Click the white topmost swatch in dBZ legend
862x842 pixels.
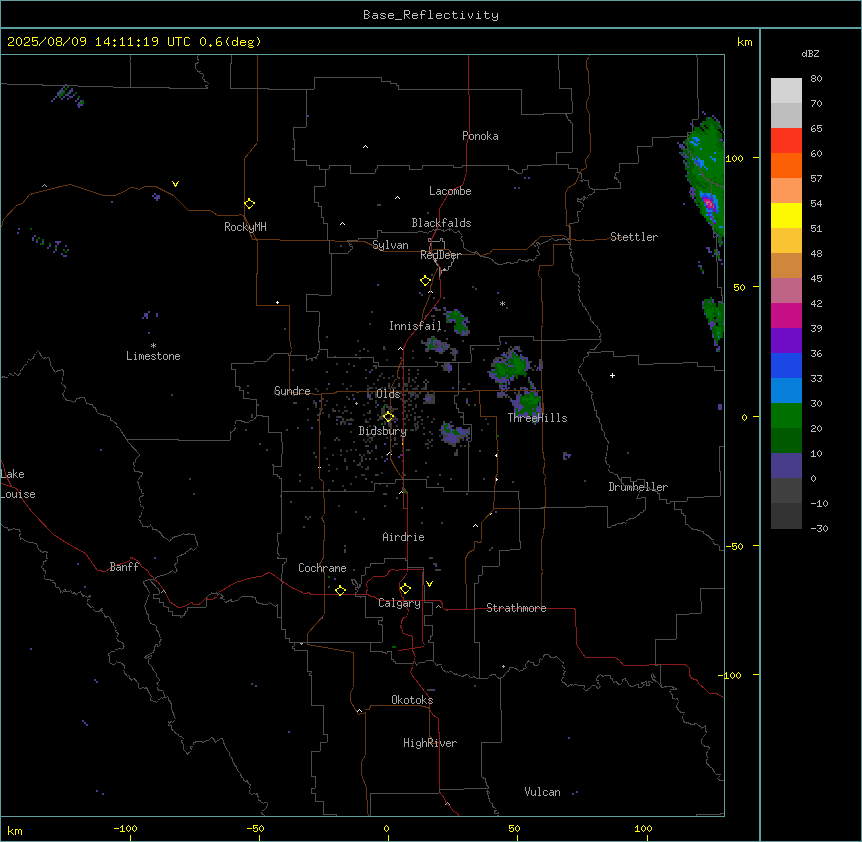pos(786,91)
